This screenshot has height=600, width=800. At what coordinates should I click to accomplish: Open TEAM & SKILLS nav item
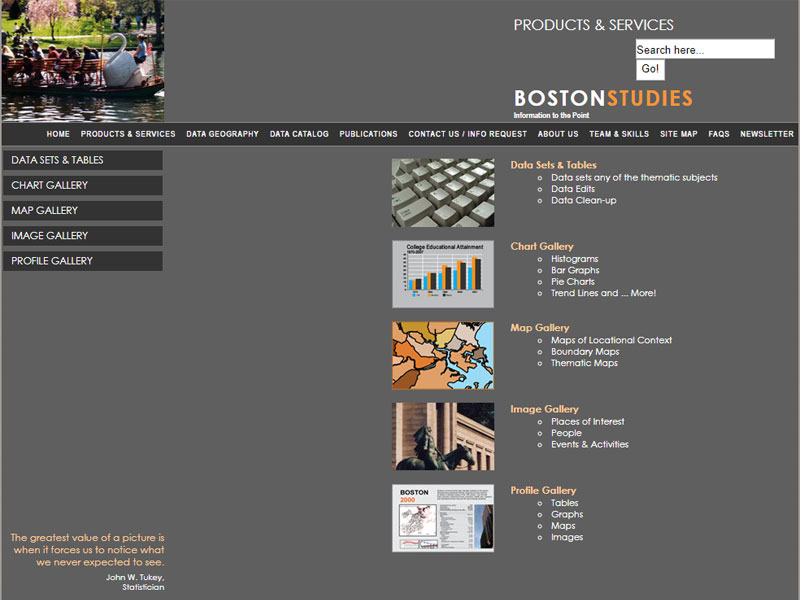tap(619, 134)
